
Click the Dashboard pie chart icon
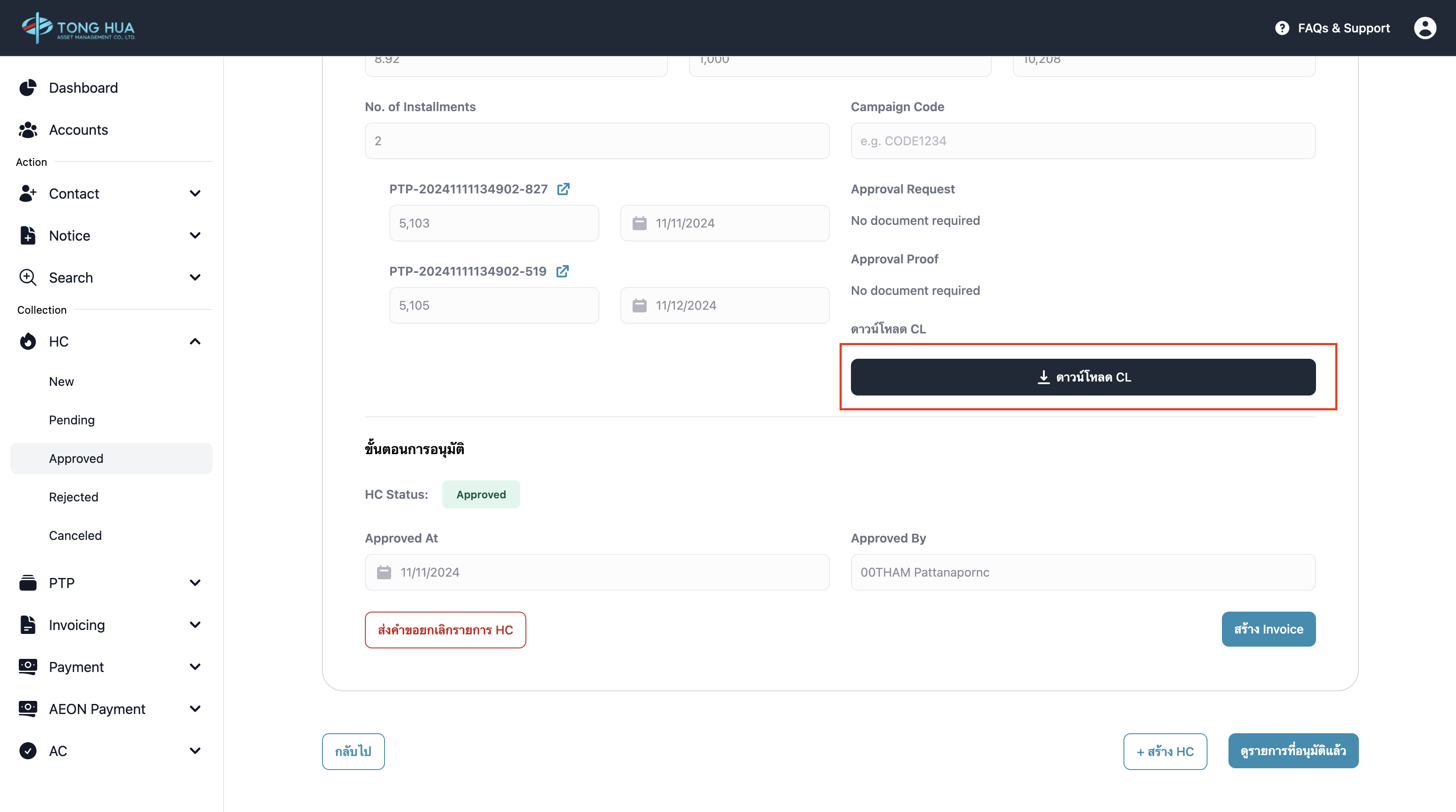pos(28,87)
